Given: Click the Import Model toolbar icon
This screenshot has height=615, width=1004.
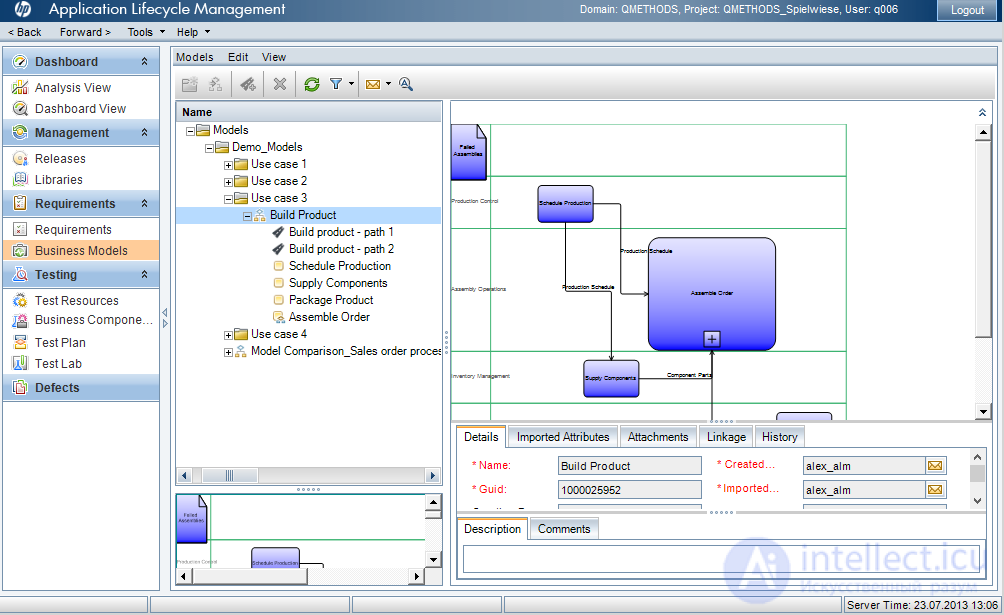Looking at the screenshot, I should pos(216,84).
